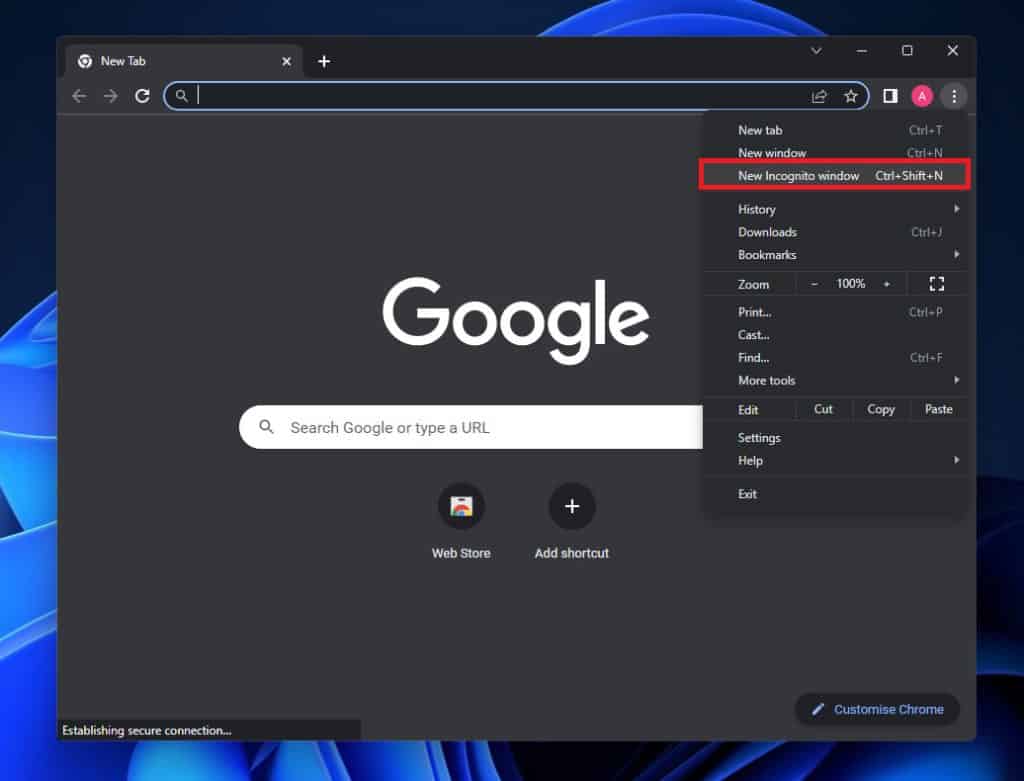Click the forward navigation arrow
The image size is (1024, 781).
click(x=110, y=96)
